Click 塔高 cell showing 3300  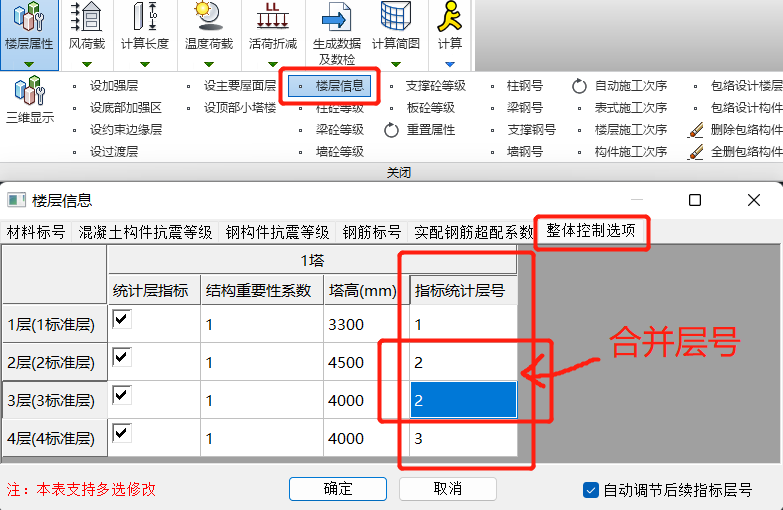pos(366,324)
